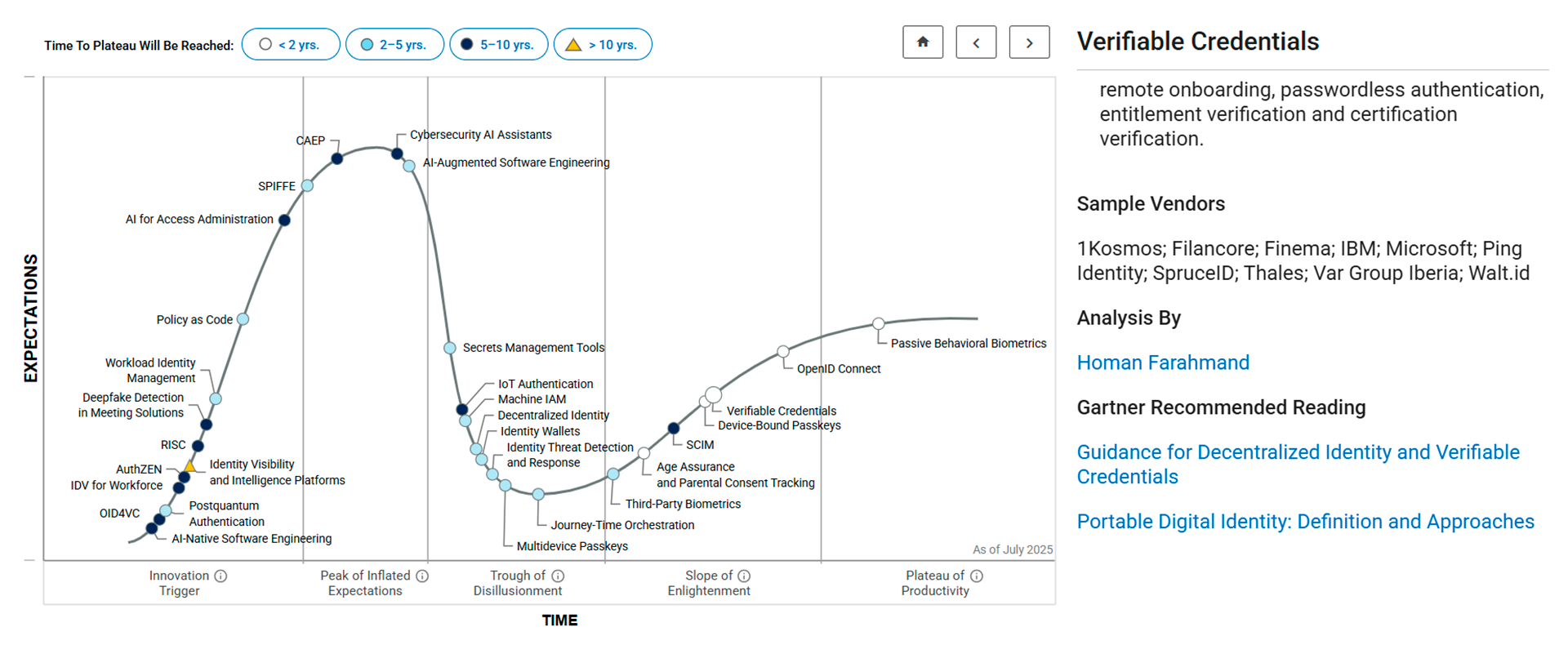Toggle the '< 2 yrs.' time filter
1568x645 pixels.
(x=291, y=44)
